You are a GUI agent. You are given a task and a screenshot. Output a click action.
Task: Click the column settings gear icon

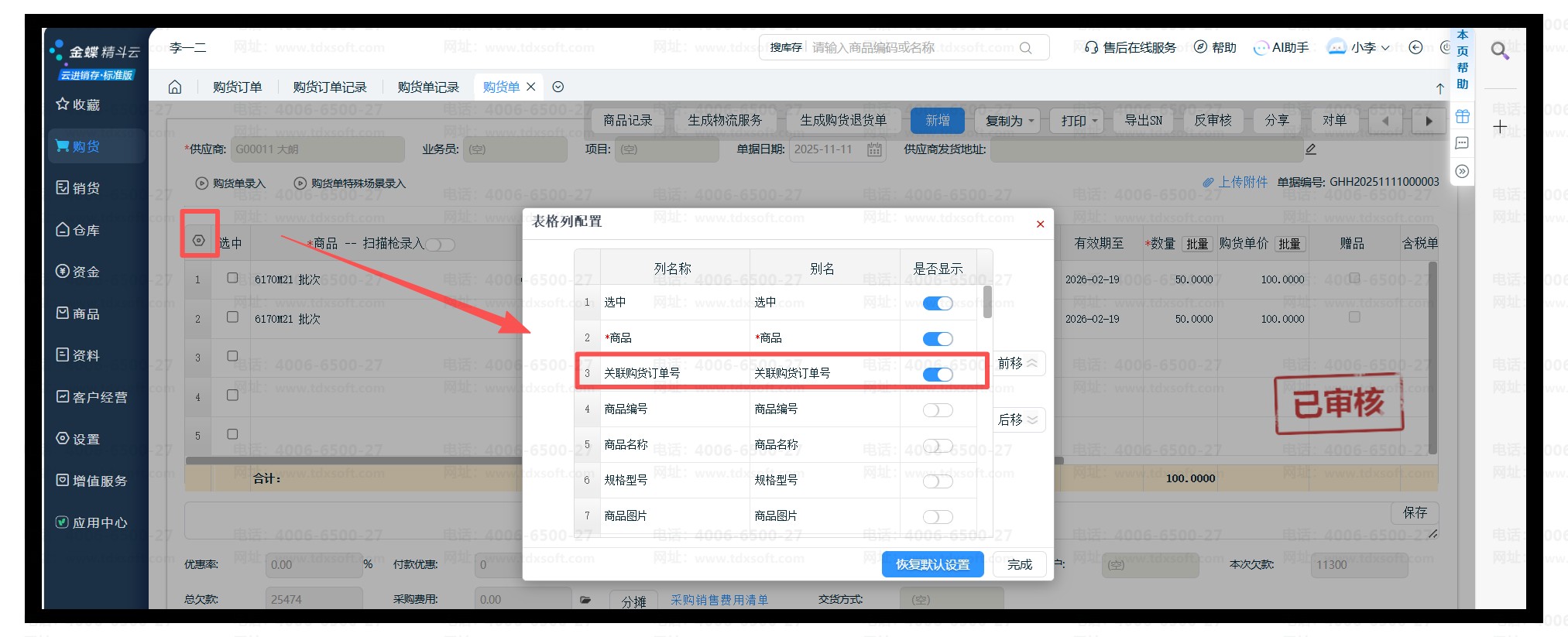pyautogui.click(x=199, y=241)
